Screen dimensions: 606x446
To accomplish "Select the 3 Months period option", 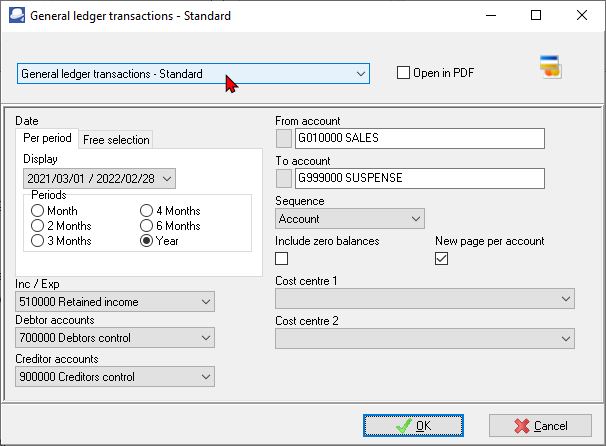I will (x=38, y=241).
